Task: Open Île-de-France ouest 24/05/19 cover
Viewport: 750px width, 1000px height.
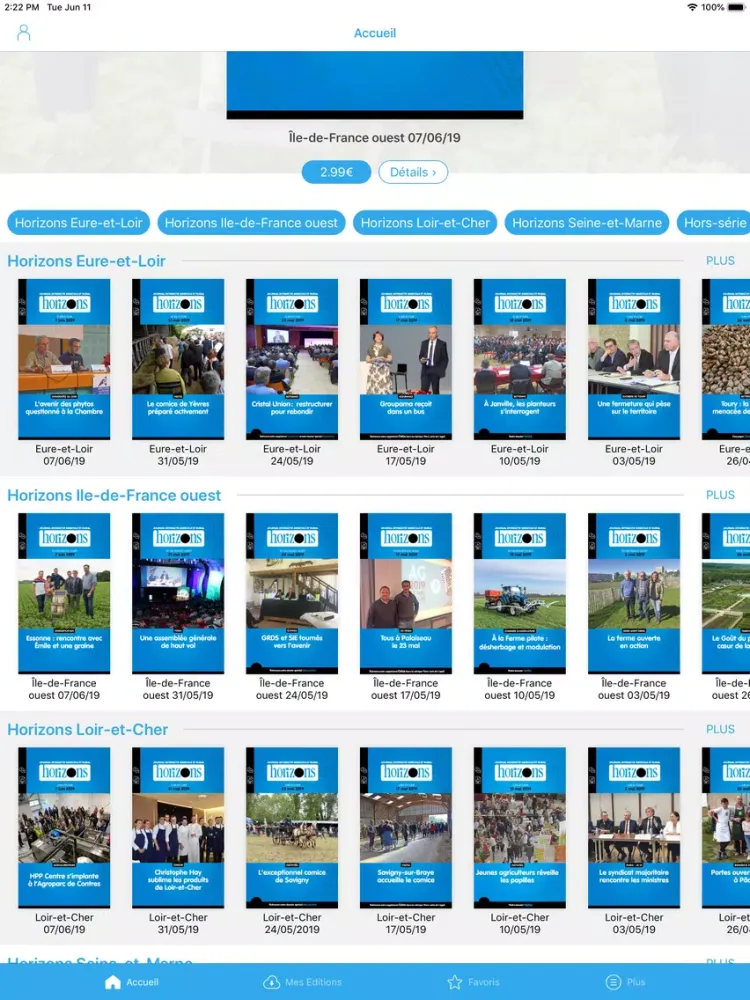Action: (x=292, y=593)
